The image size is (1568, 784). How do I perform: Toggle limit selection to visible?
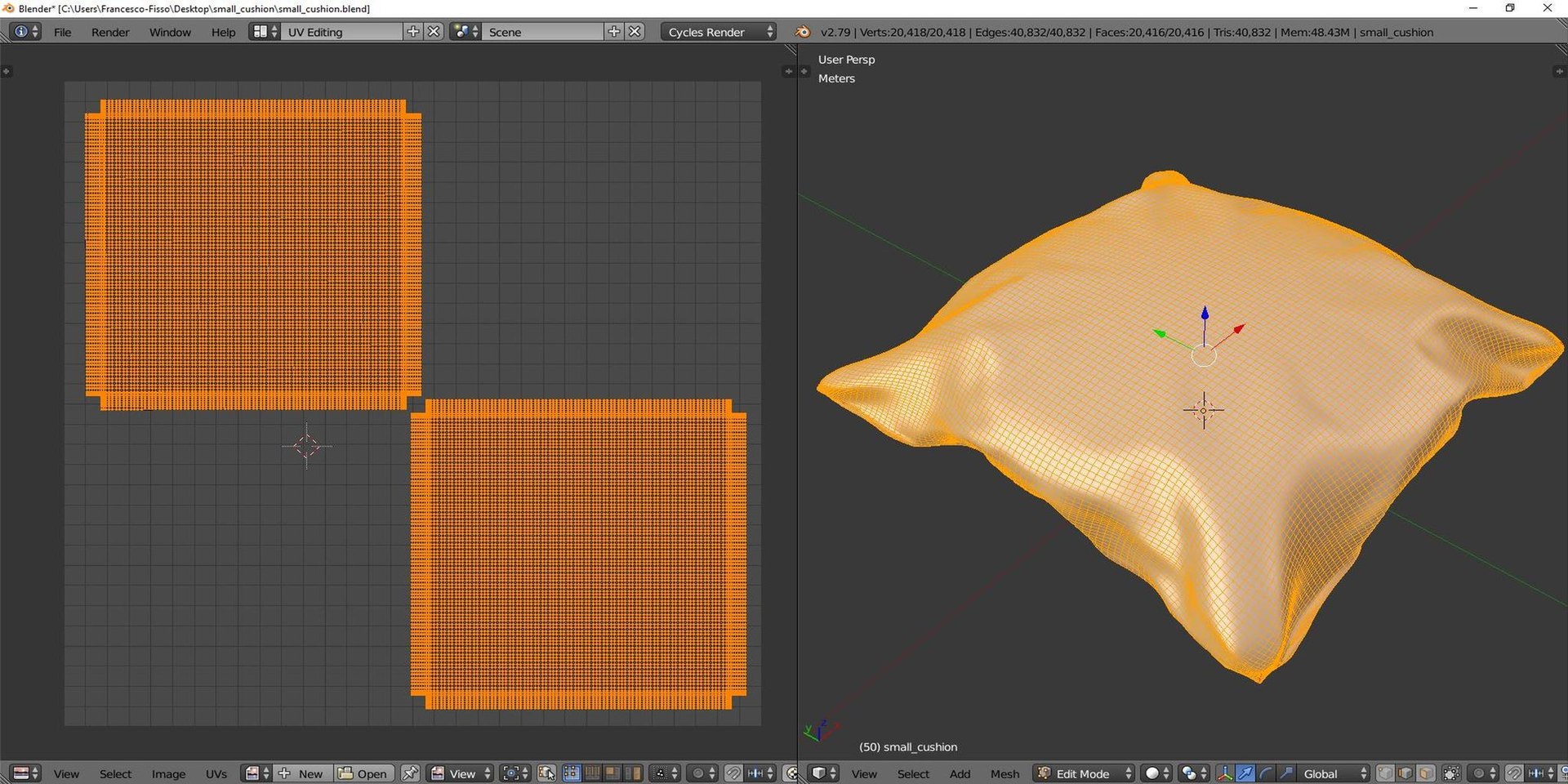(x=1451, y=773)
